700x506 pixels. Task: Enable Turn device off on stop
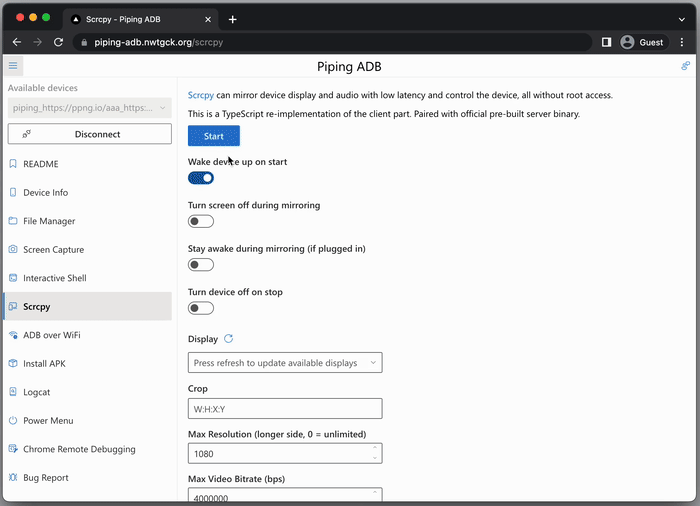(x=201, y=308)
